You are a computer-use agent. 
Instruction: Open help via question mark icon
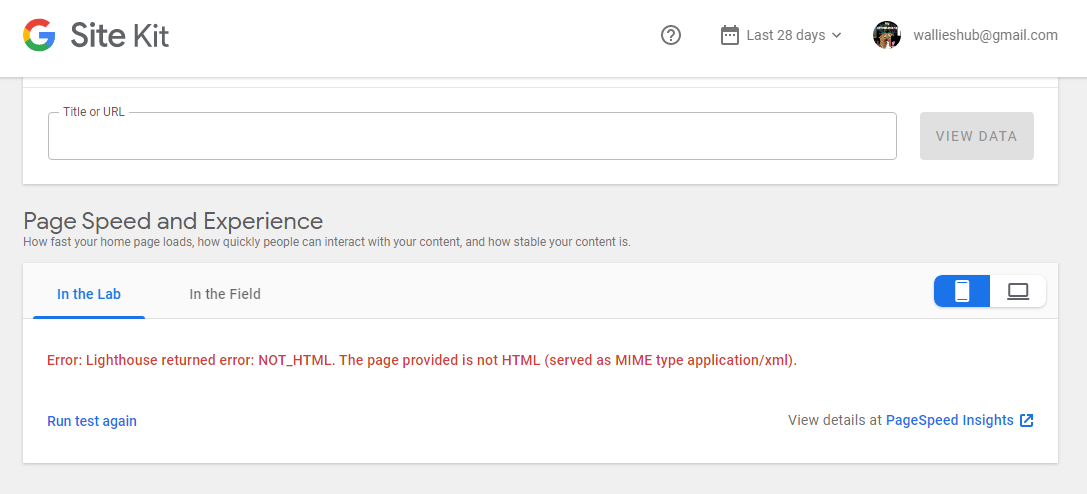pos(671,35)
